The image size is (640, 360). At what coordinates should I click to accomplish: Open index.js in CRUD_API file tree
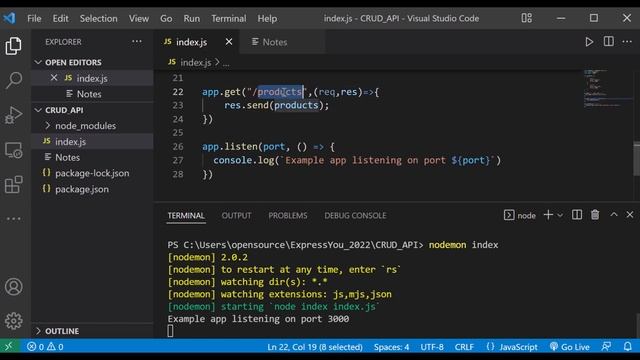point(92,142)
